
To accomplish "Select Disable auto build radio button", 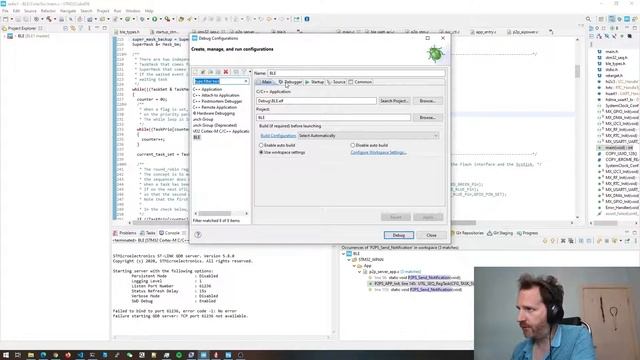I will pos(353,145).
